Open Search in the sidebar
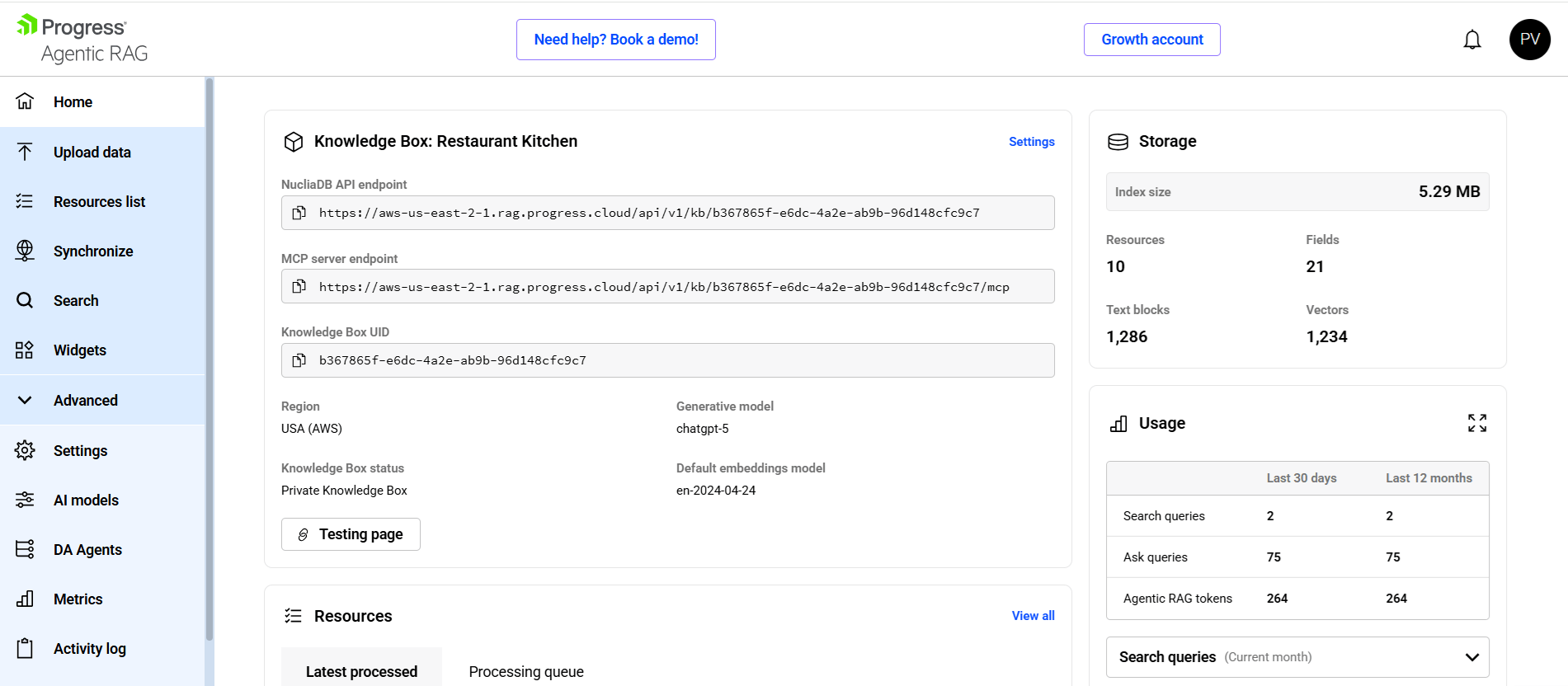 102,300
